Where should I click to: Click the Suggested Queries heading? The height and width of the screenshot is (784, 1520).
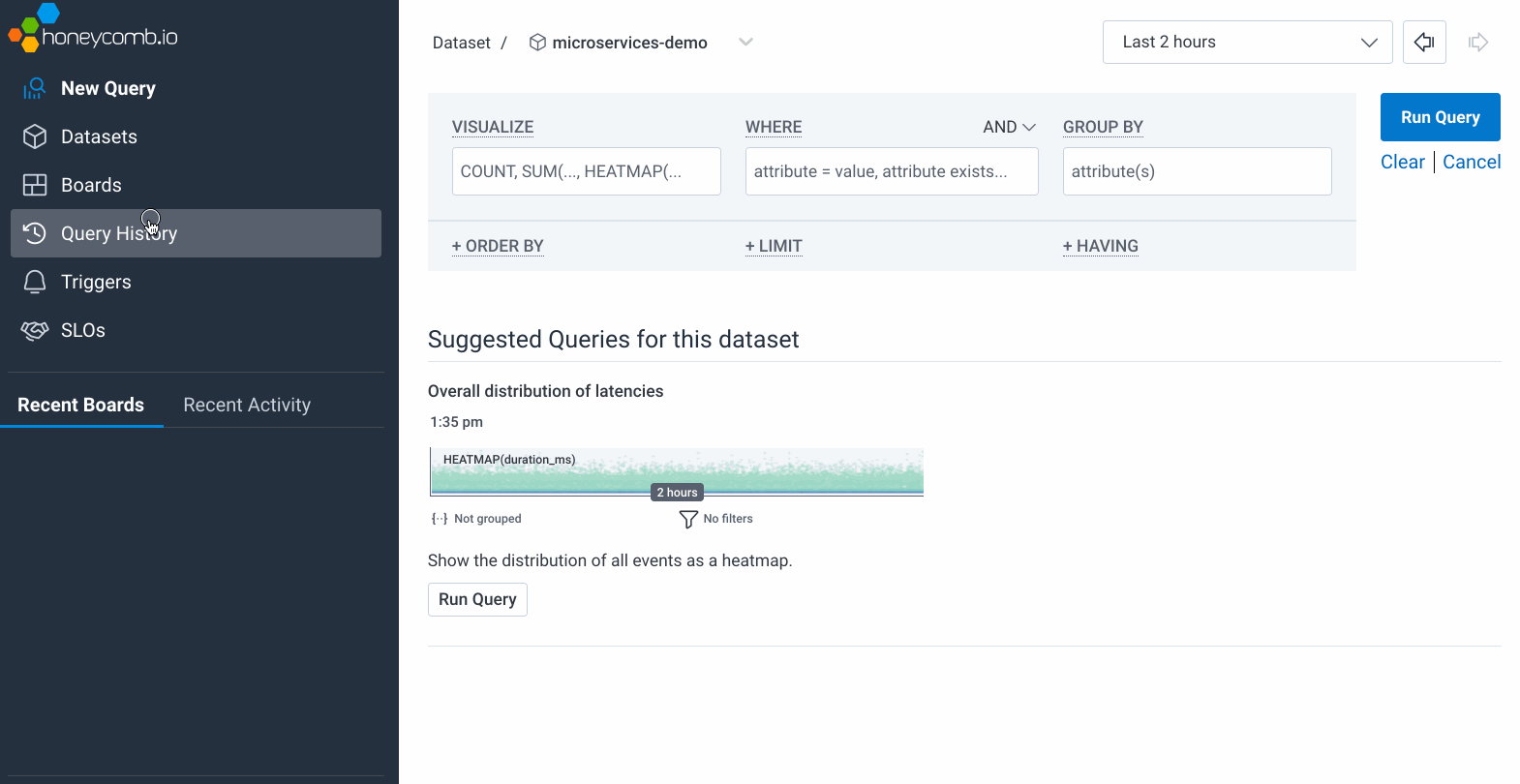(614, 340)
